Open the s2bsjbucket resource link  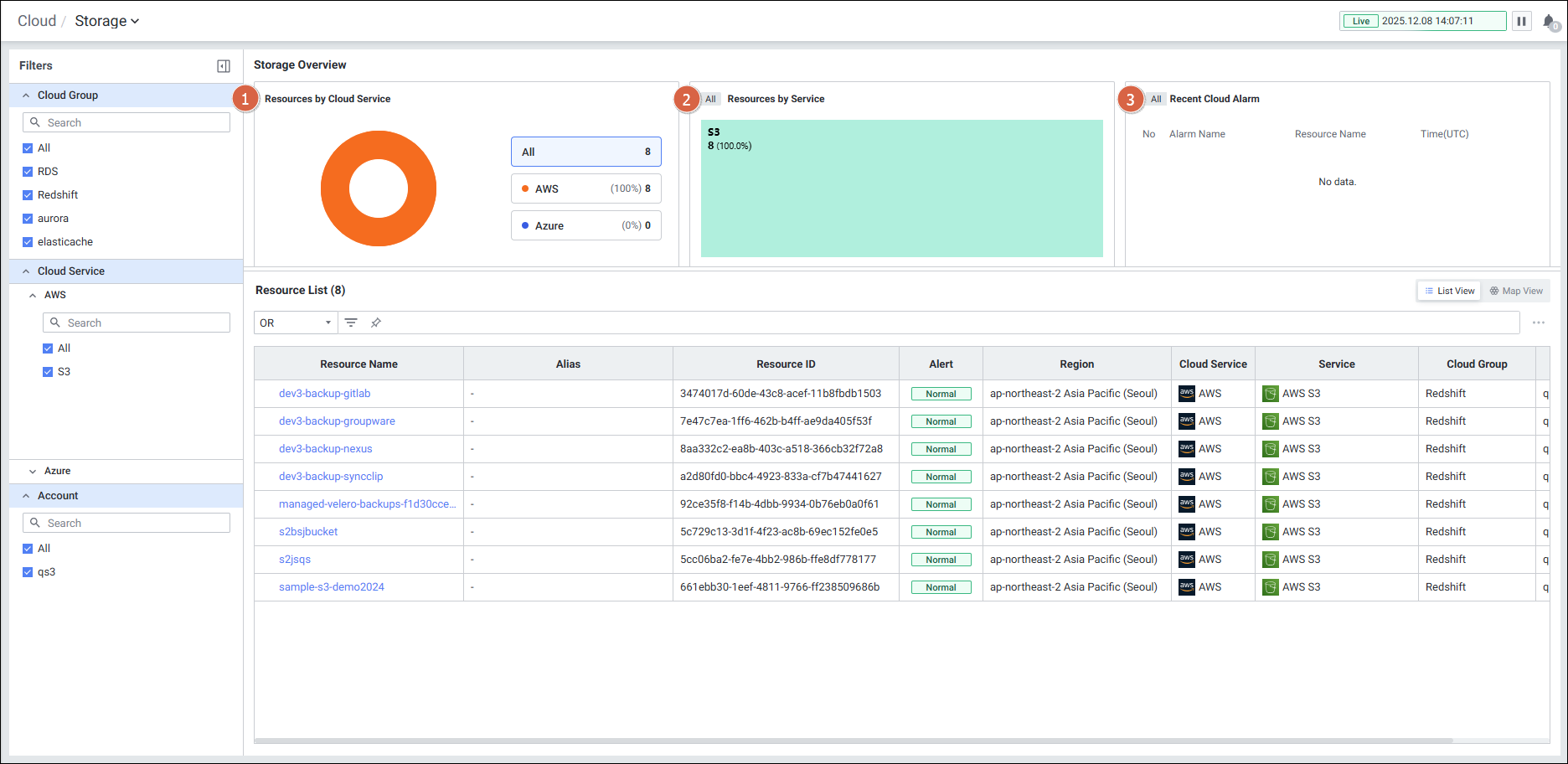(308, 532)
